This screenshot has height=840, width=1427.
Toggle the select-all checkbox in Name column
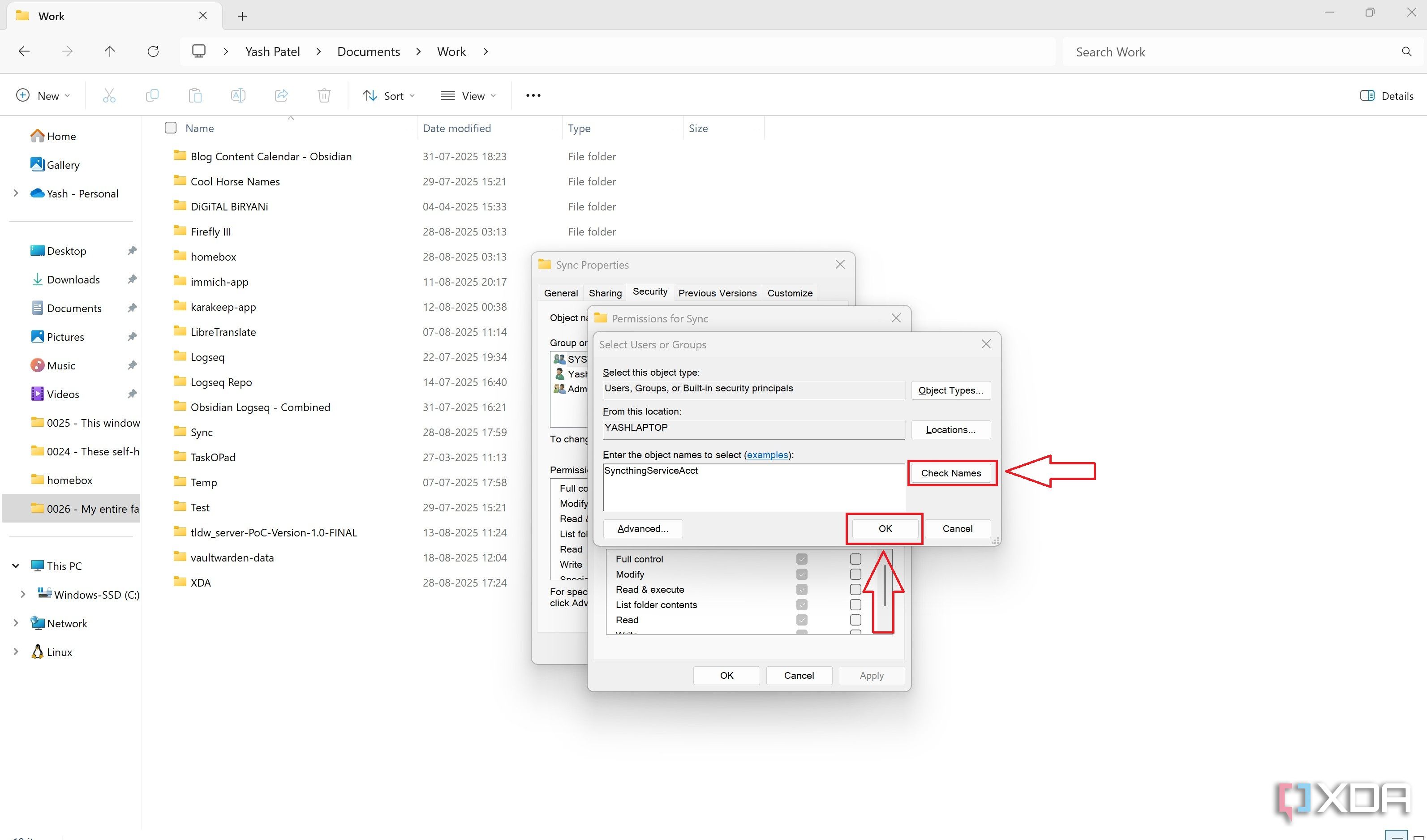click(170, 128)
